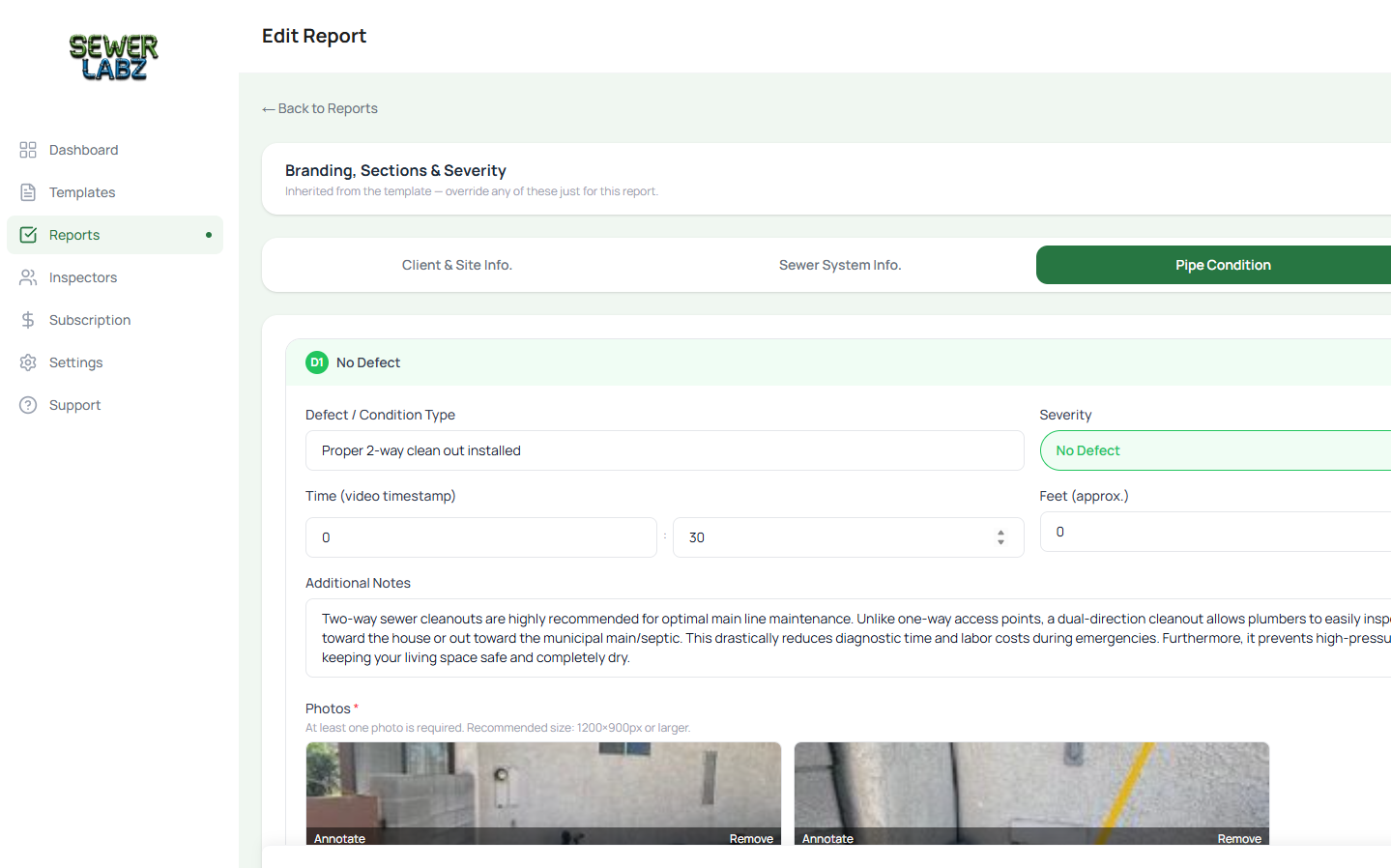The image size is (1391, 868).
Task: Annotate the first photo
Action: coord(339,838)
